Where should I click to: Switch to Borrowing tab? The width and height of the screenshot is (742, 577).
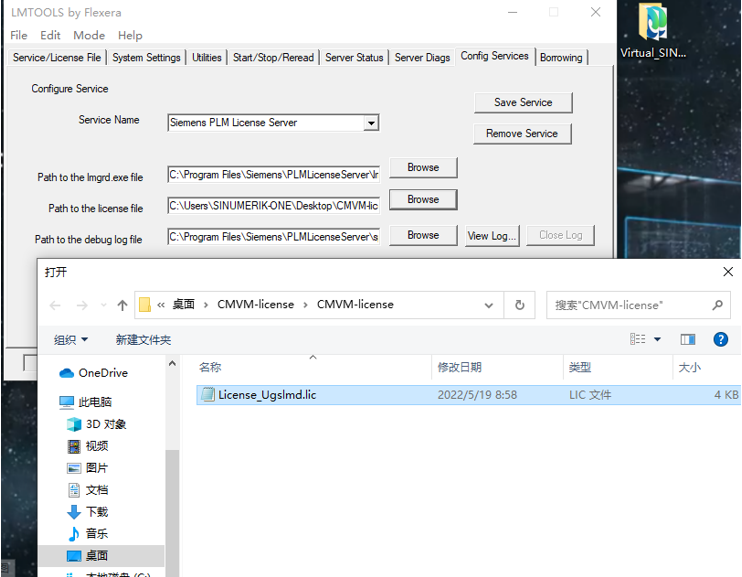tap(561, 58)
